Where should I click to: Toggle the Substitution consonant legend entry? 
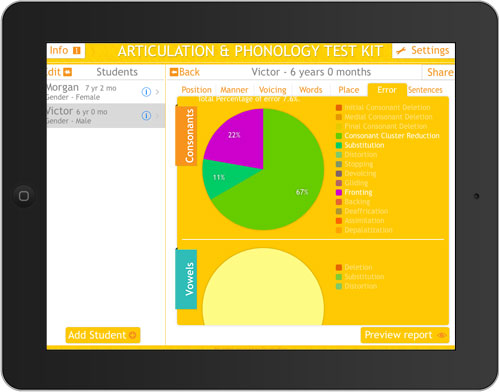[x=360, y=145]
